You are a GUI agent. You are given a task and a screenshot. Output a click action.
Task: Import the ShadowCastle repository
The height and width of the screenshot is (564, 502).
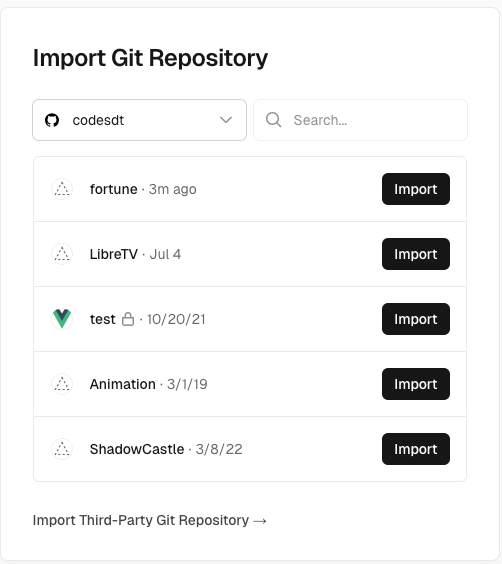coord(416,449)
